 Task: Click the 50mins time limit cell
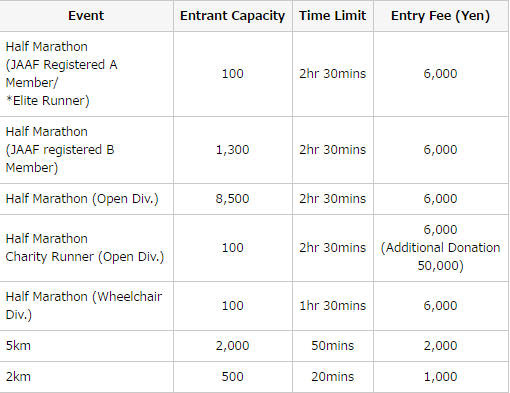(333, 346)
